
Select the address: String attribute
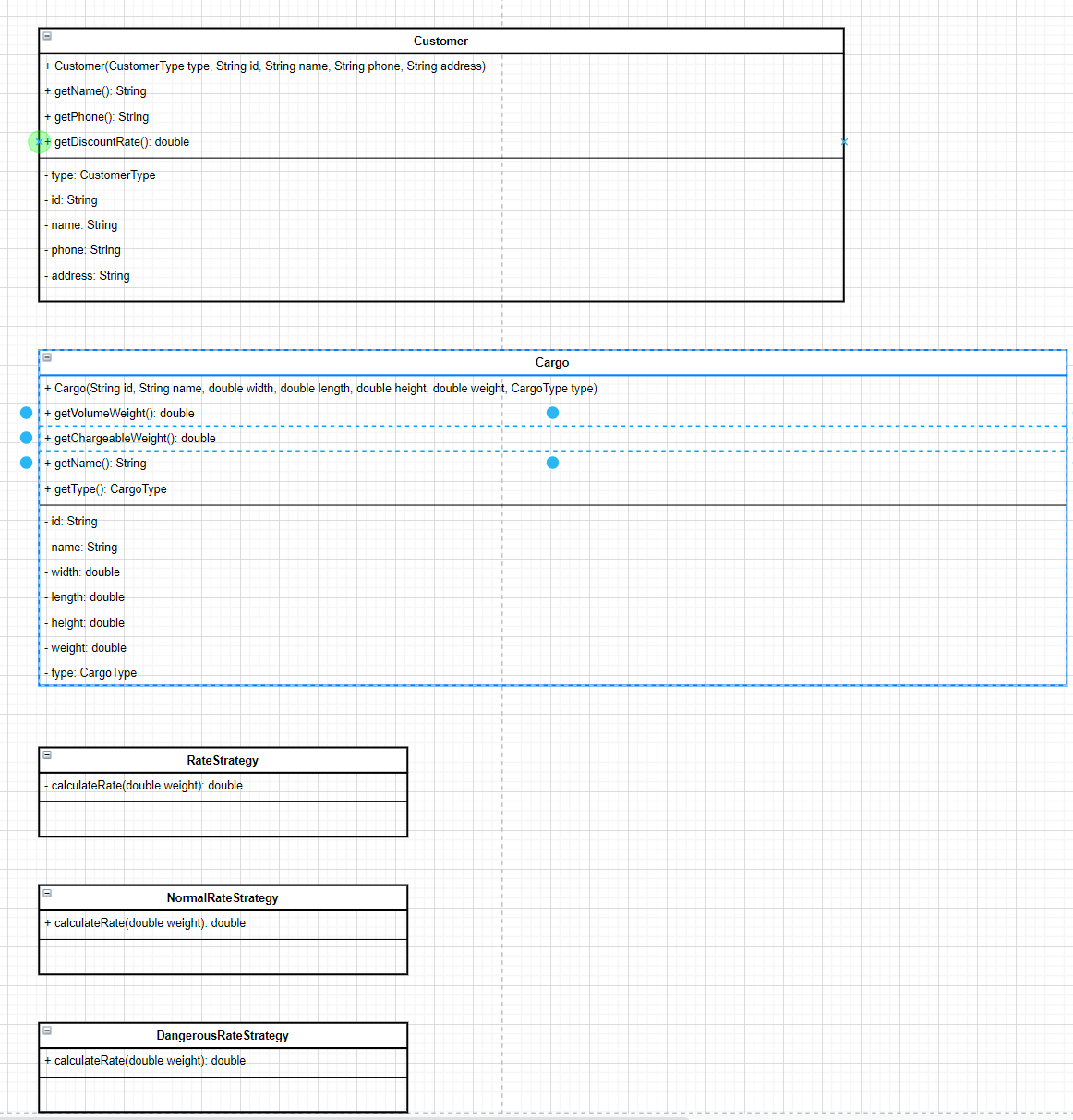(441, 276)
